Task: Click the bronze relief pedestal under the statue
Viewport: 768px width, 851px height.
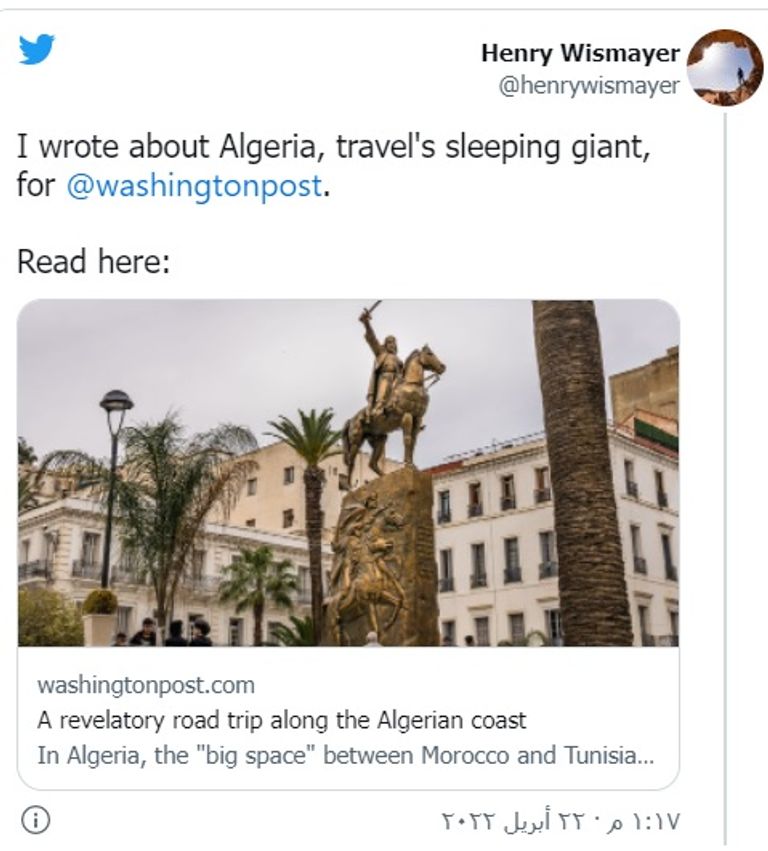Action: (x=382, y=560)
